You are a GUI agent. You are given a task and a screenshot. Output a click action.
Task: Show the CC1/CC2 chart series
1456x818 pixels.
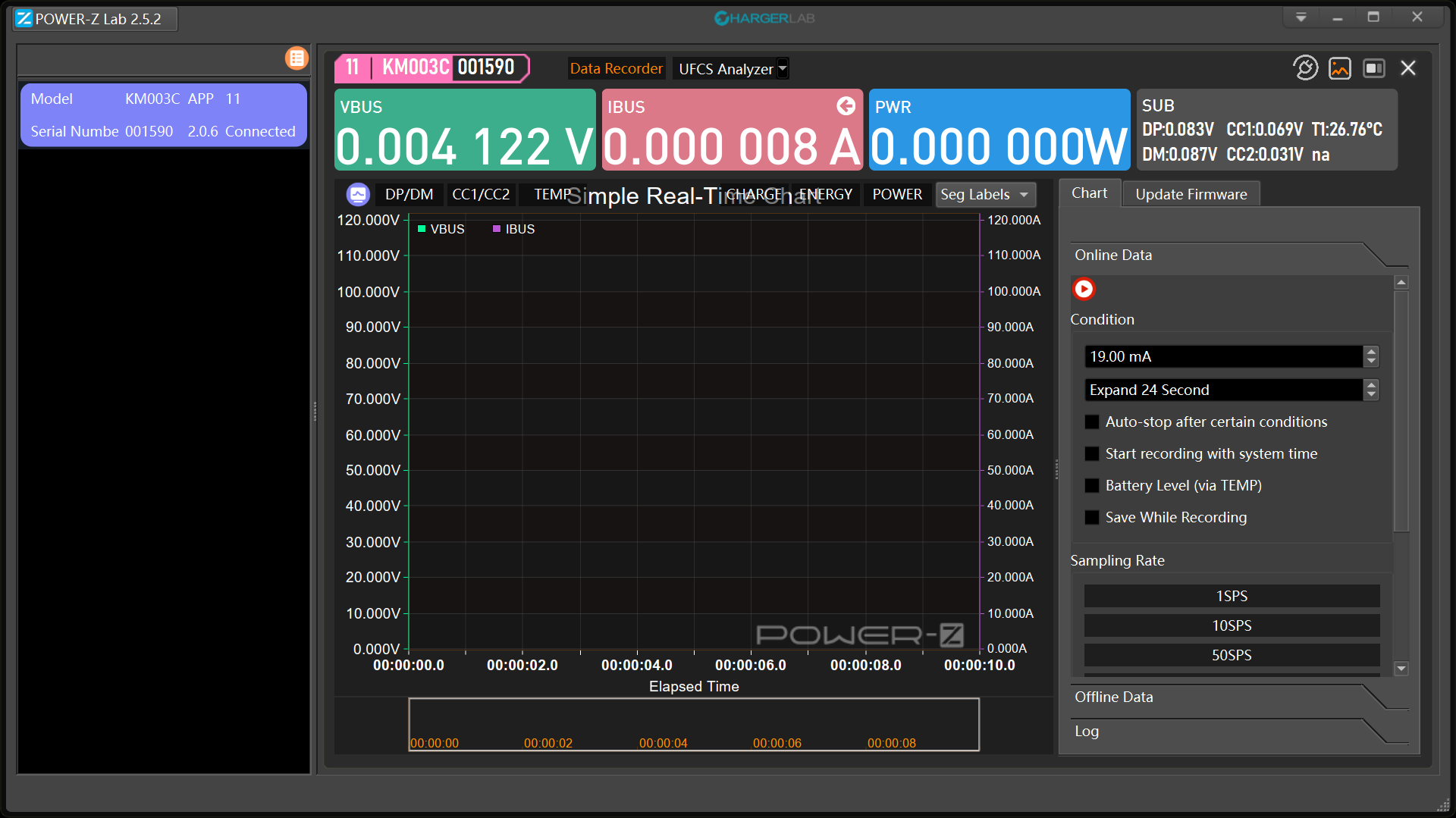click(x=481, y=195)
